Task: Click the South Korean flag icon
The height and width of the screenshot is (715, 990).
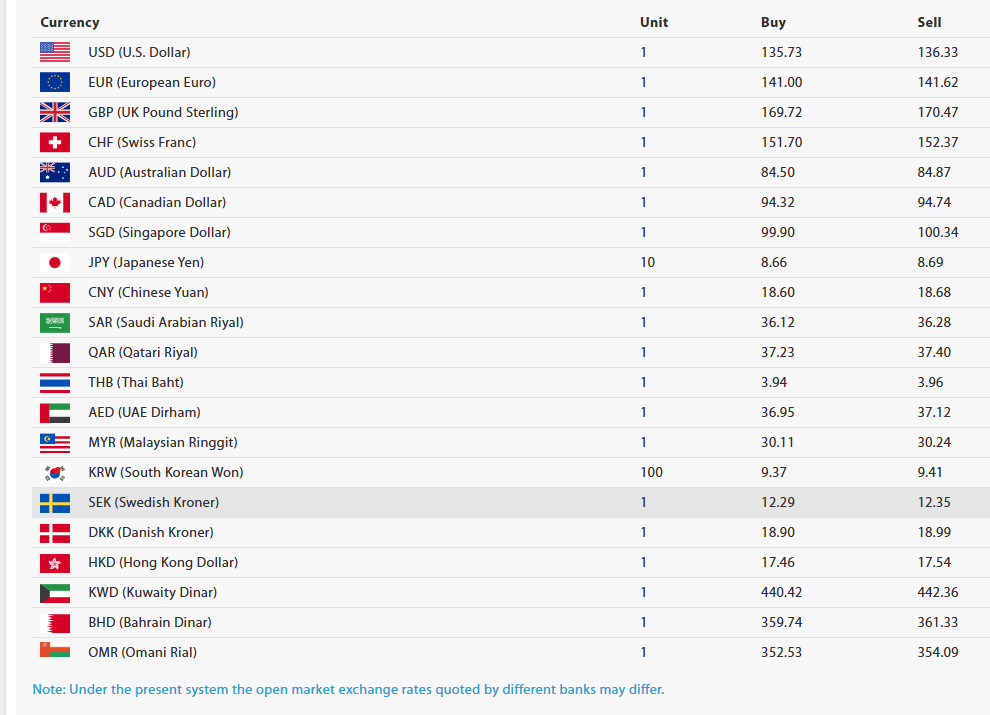Action: pyautogui.click(x=55, y=472)
